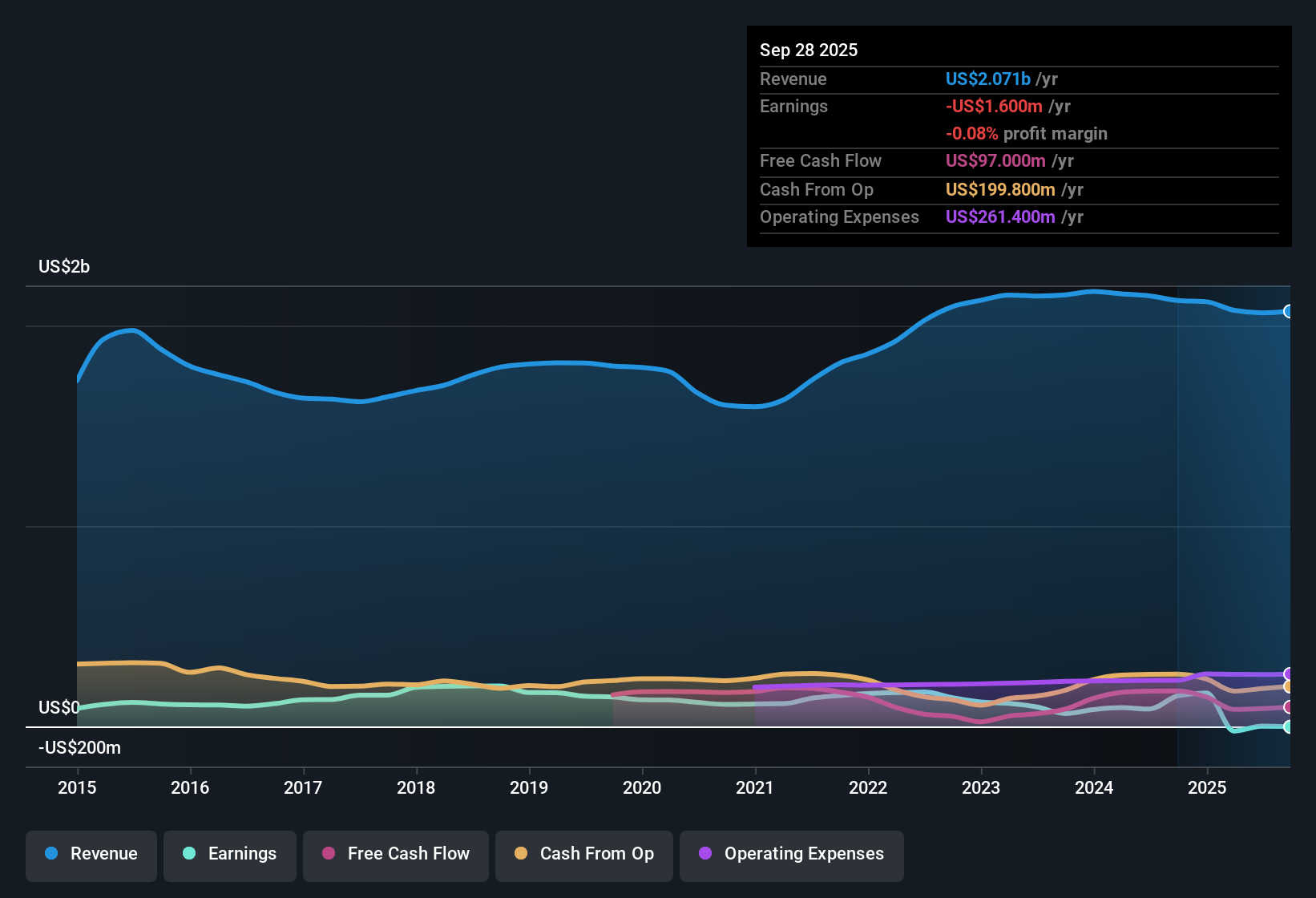Viewport: 1316px width, 898px height.
Task: Click the blue Revenue legend dot
Action: [51, 854]
